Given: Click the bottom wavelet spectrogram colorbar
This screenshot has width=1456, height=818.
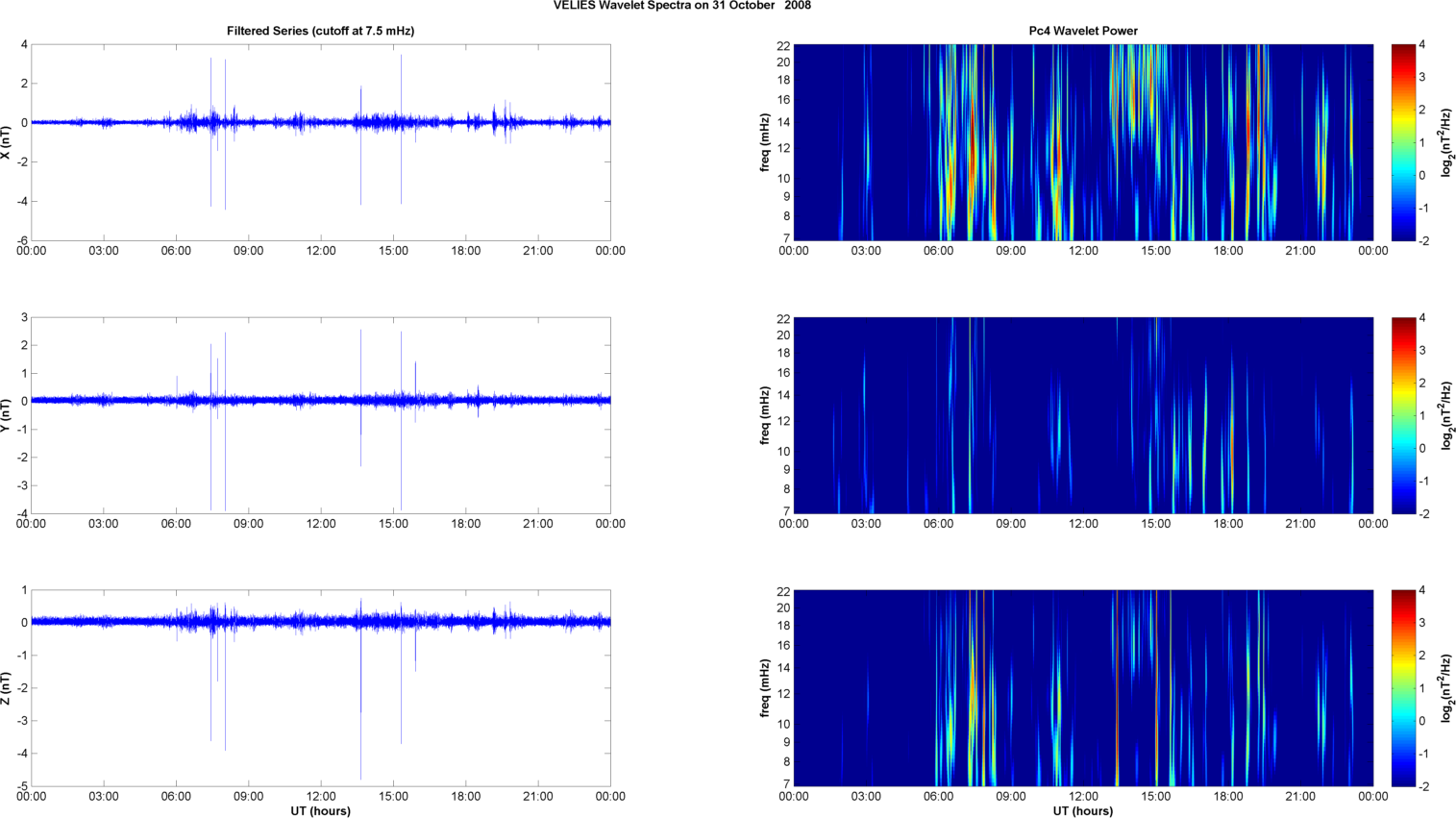Looking at the screenshot, I should click(x=1403, y=688).
